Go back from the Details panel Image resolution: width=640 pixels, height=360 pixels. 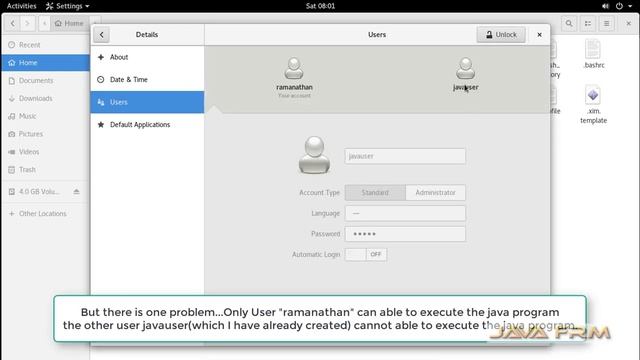tap(102, 35)
